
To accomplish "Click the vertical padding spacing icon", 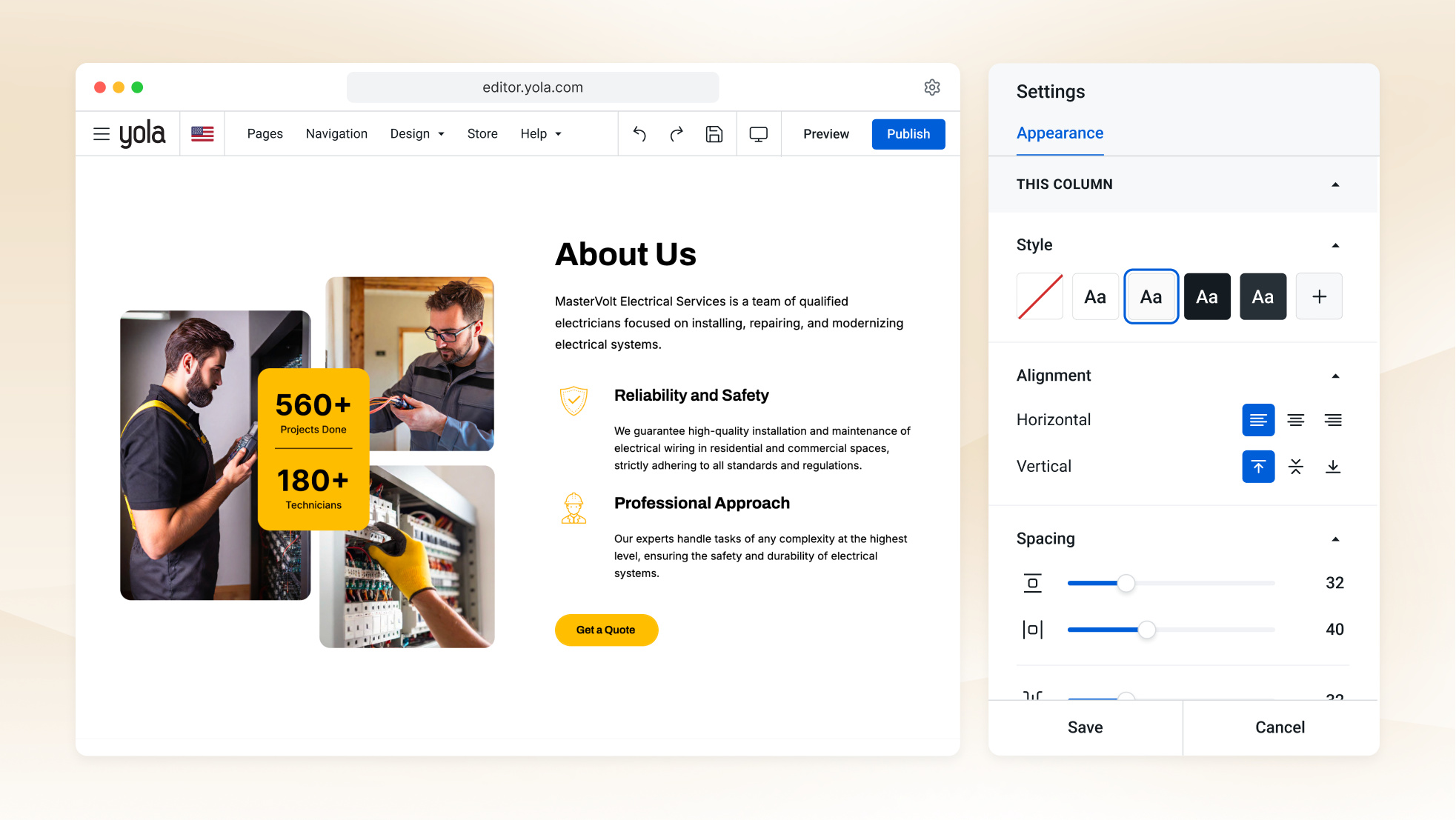I will [x=1033, y=583].
